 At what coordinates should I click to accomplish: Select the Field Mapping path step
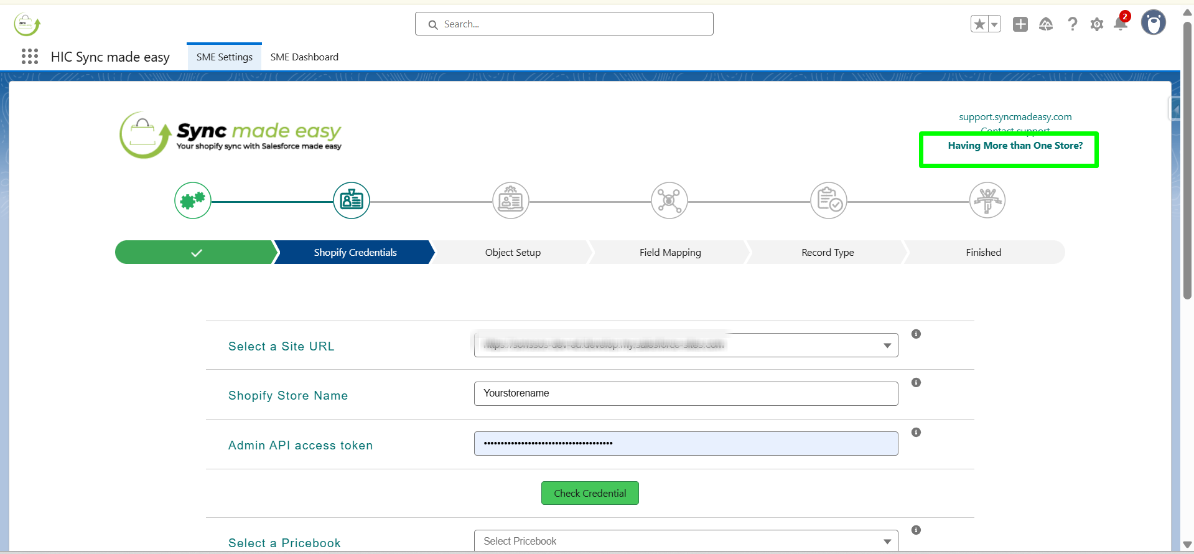(671, 253)
